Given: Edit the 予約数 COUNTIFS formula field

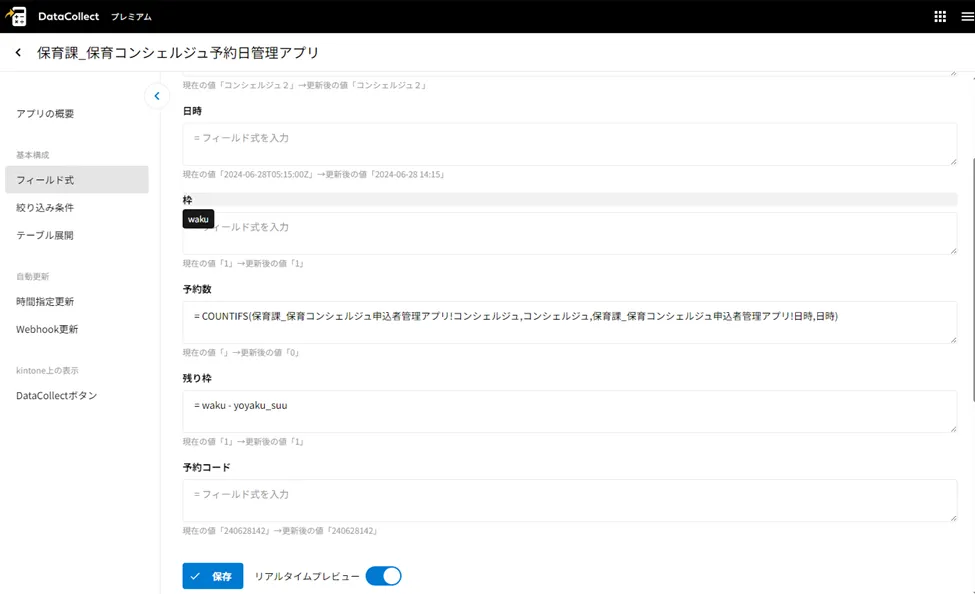Looking at the screenshot, I should click(x=569, y=322).
